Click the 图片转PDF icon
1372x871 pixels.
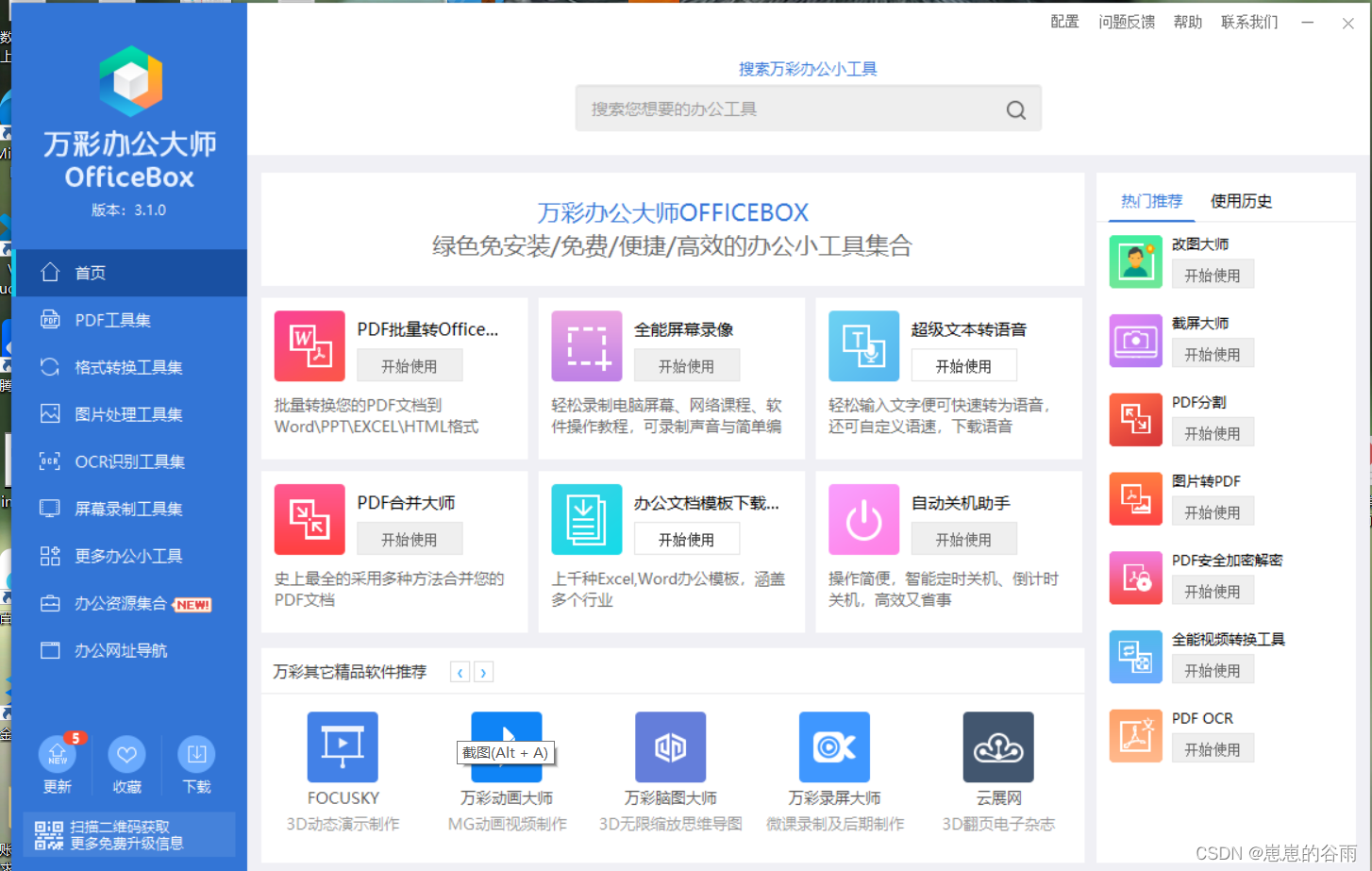[x=1136, y=498]
